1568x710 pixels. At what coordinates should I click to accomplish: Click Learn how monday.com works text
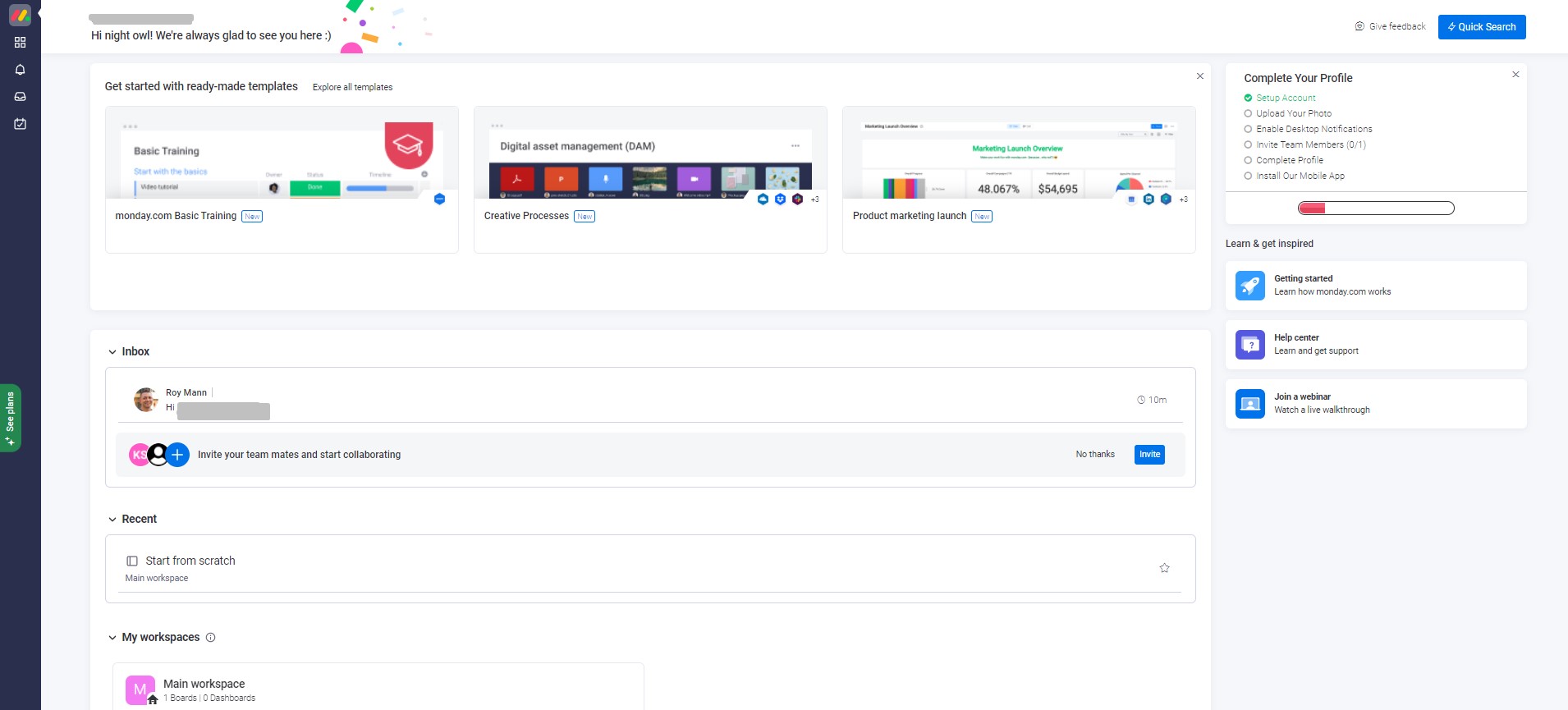click(x=1332, y=292)
